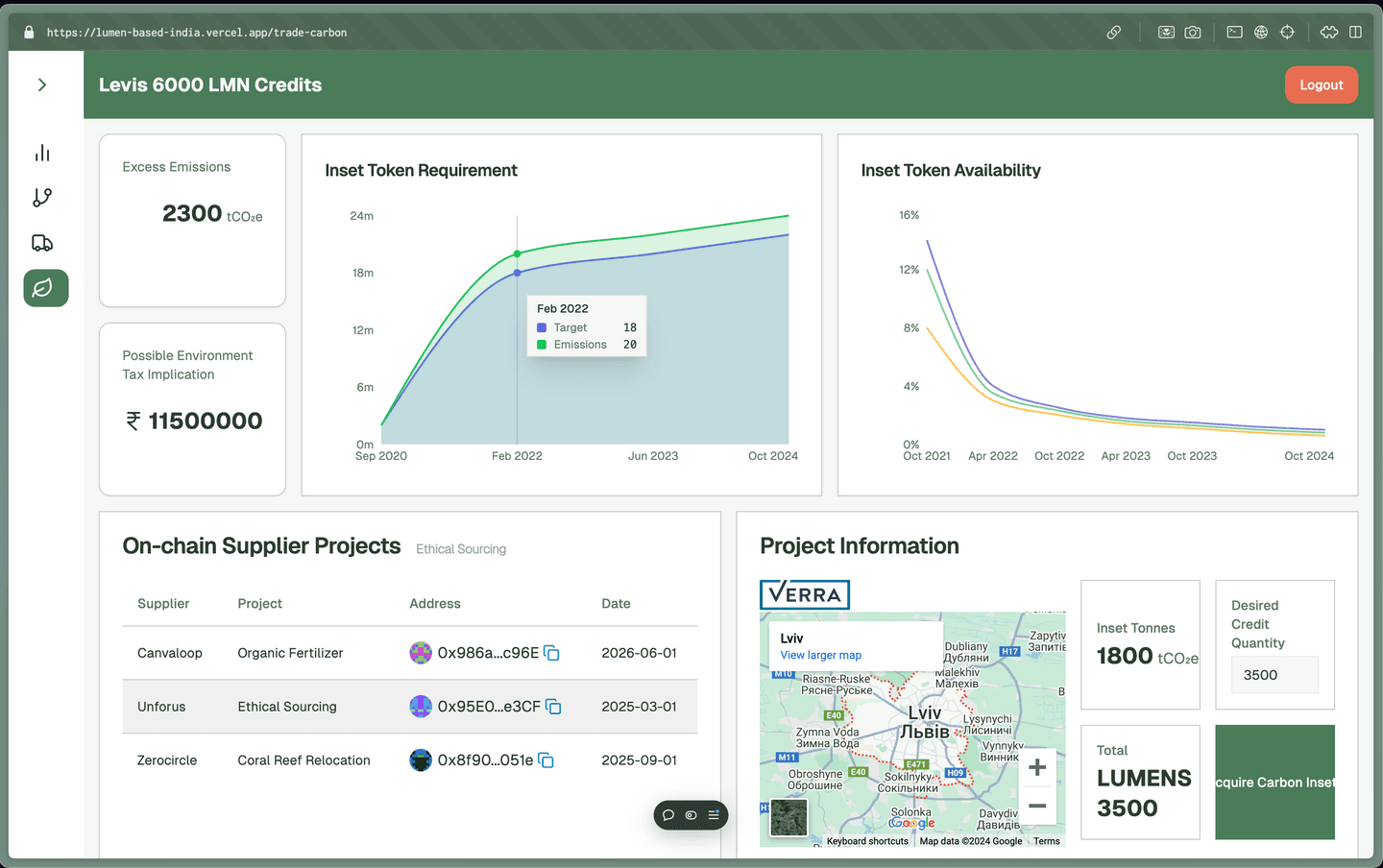Copy the Zerocircle address 0x8f90...051e
This screenshot has height=868, width=1383.
click(546, 760)
